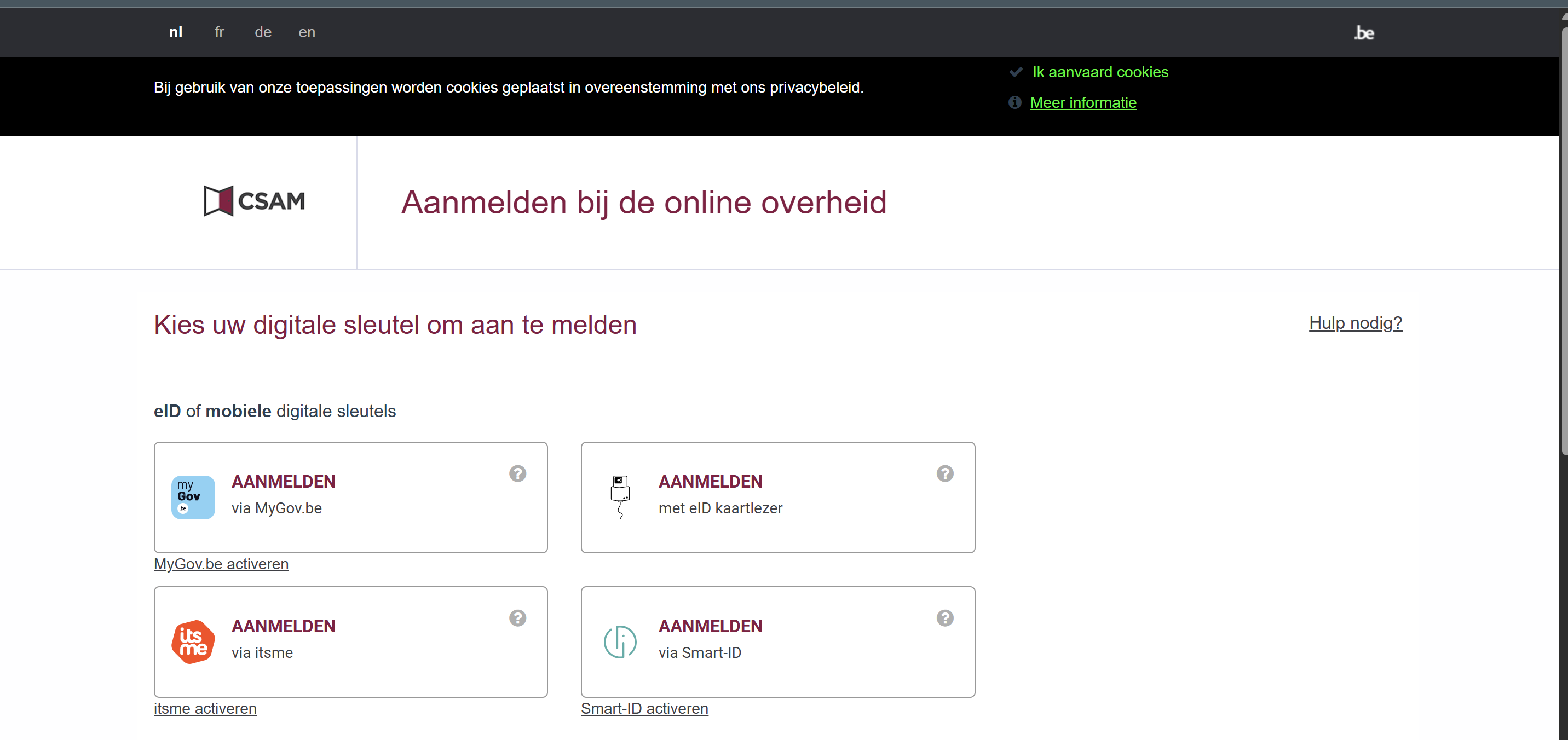Switch language to fr
1568x740 pixels.
click(x=219, y=32)
